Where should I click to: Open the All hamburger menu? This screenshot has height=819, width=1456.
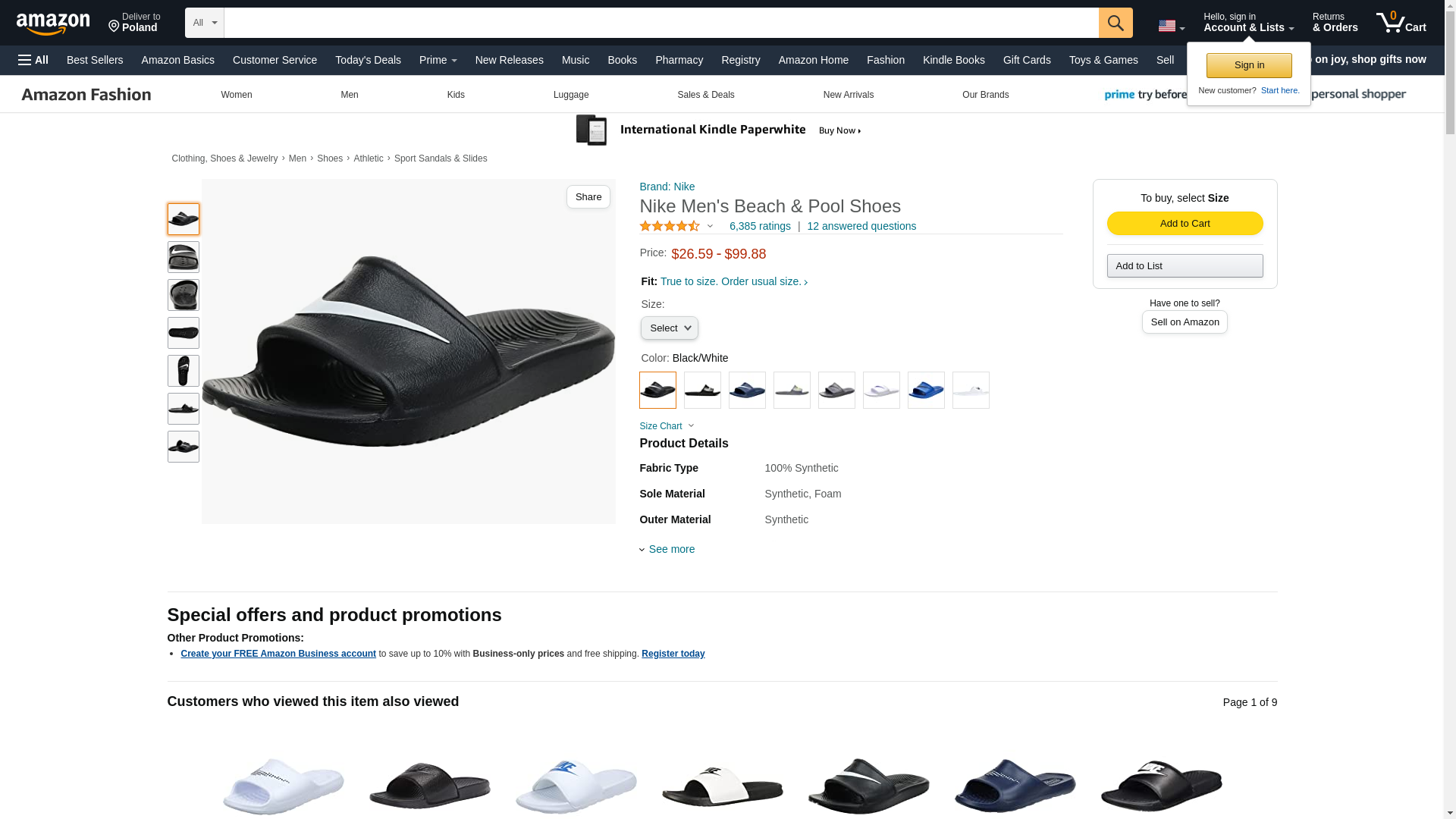33,60
